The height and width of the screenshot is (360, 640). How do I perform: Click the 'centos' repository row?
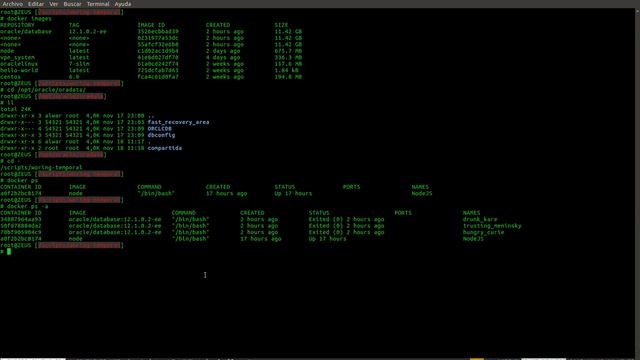pyautogui.click(x=10, y=77)
